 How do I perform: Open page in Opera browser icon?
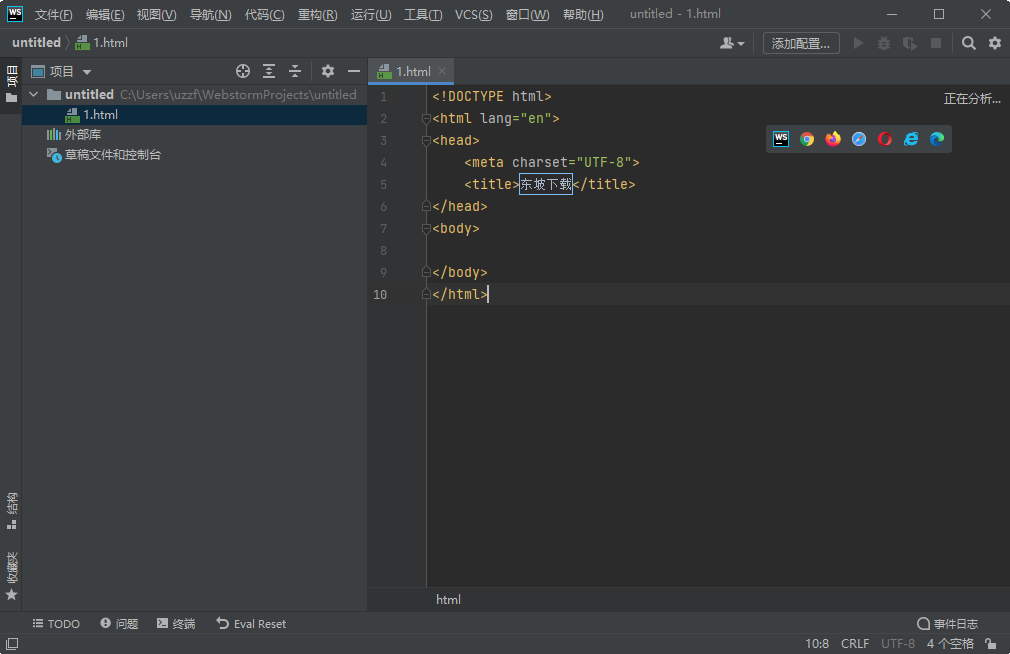885,139
